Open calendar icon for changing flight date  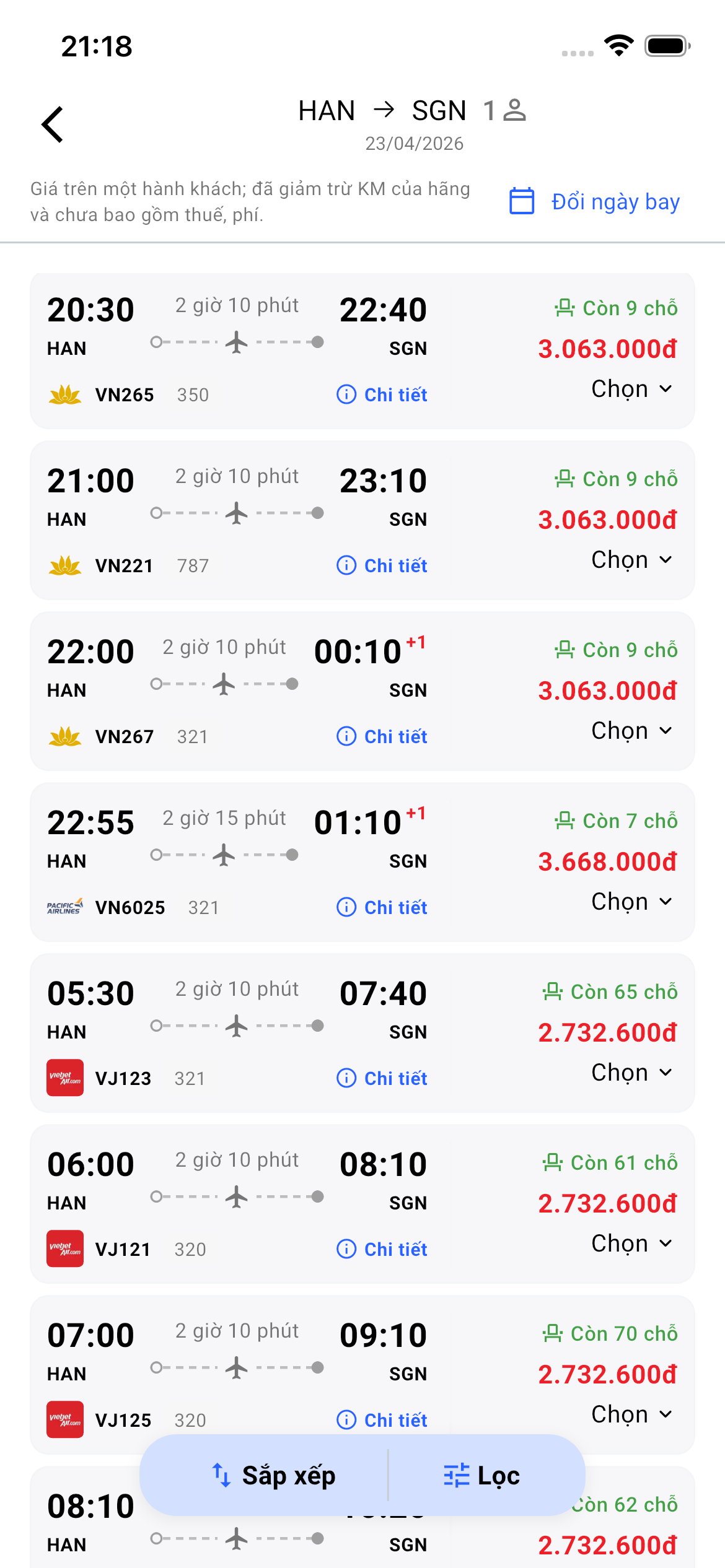522,201
